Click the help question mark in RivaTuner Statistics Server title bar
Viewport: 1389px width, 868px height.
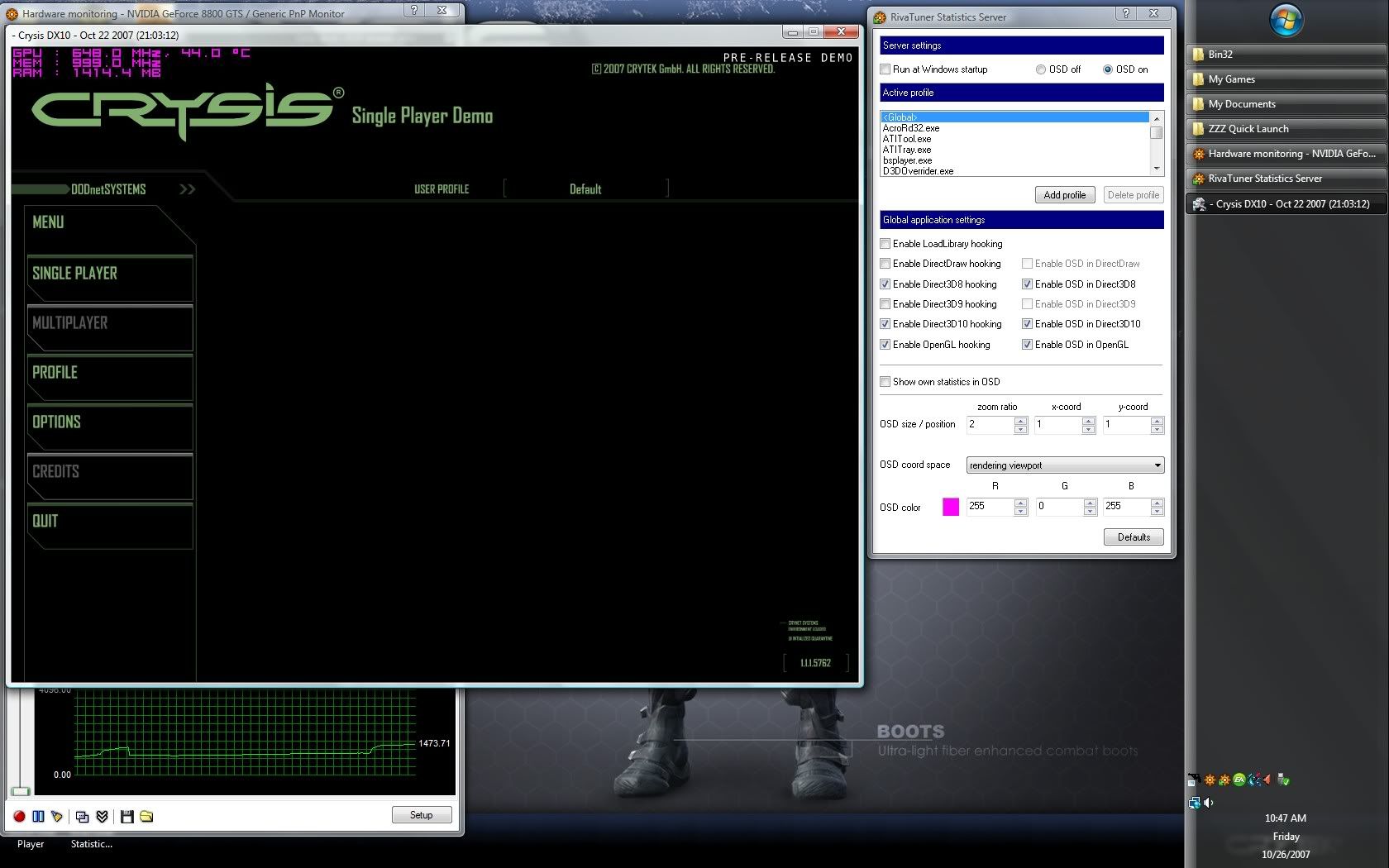point(1125,13)
